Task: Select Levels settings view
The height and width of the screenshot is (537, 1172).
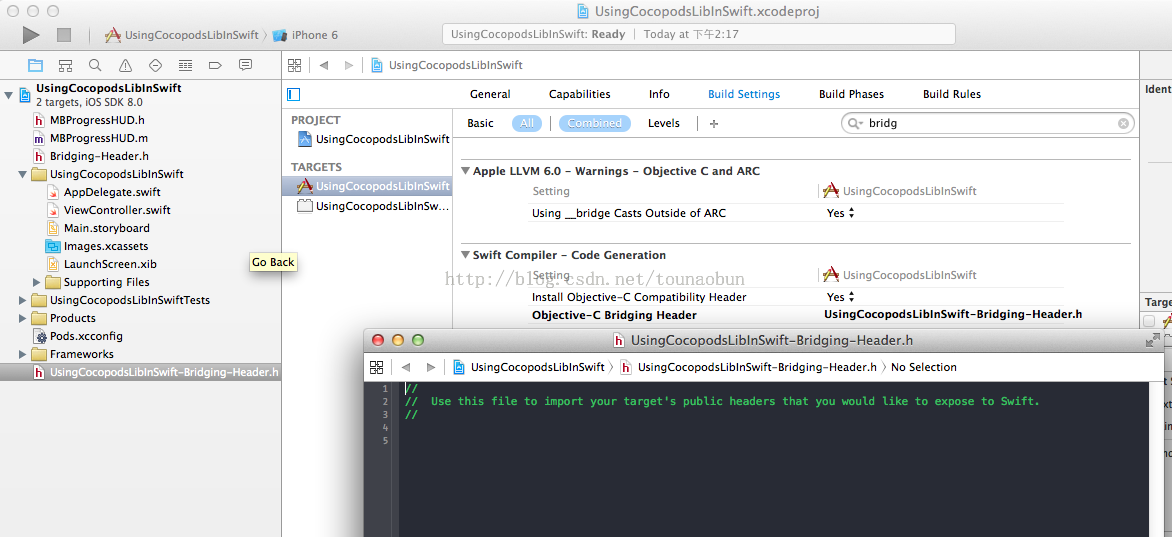Action: coord(664,123)
